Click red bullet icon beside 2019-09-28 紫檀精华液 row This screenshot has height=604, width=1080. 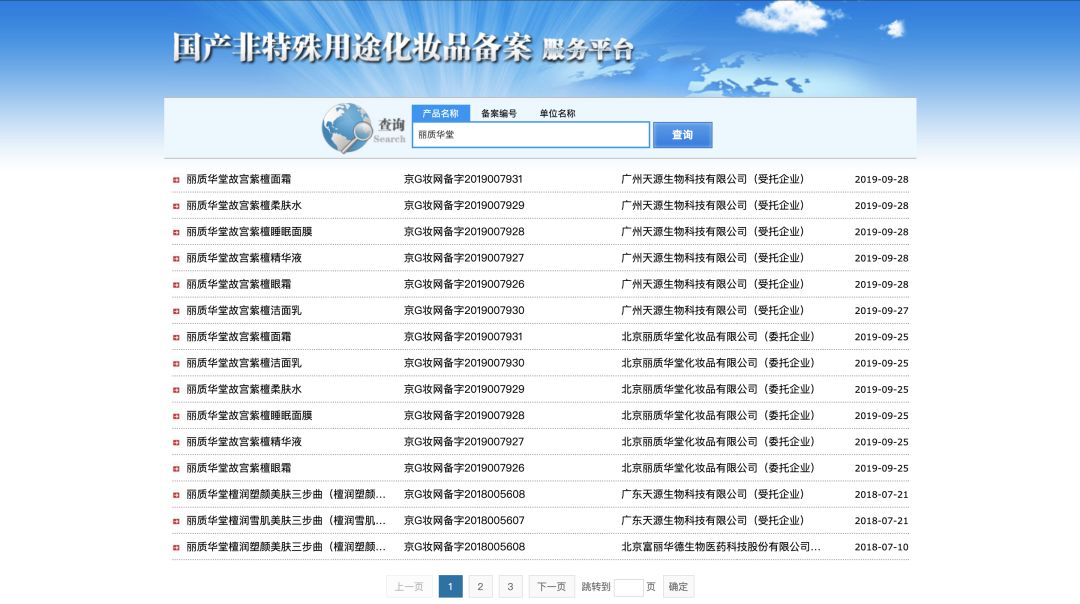coord(176,258)
